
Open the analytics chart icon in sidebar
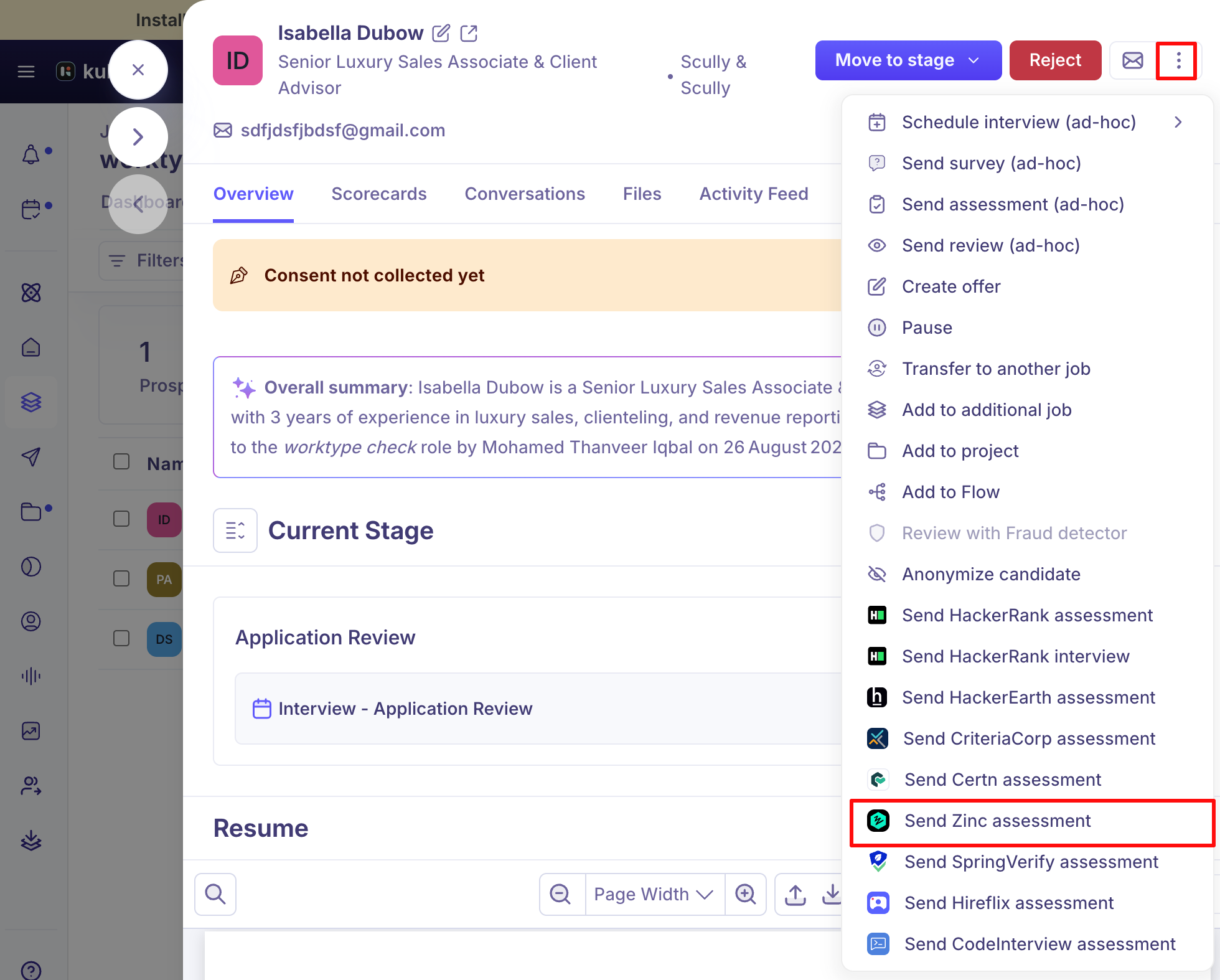pos(31,731)
